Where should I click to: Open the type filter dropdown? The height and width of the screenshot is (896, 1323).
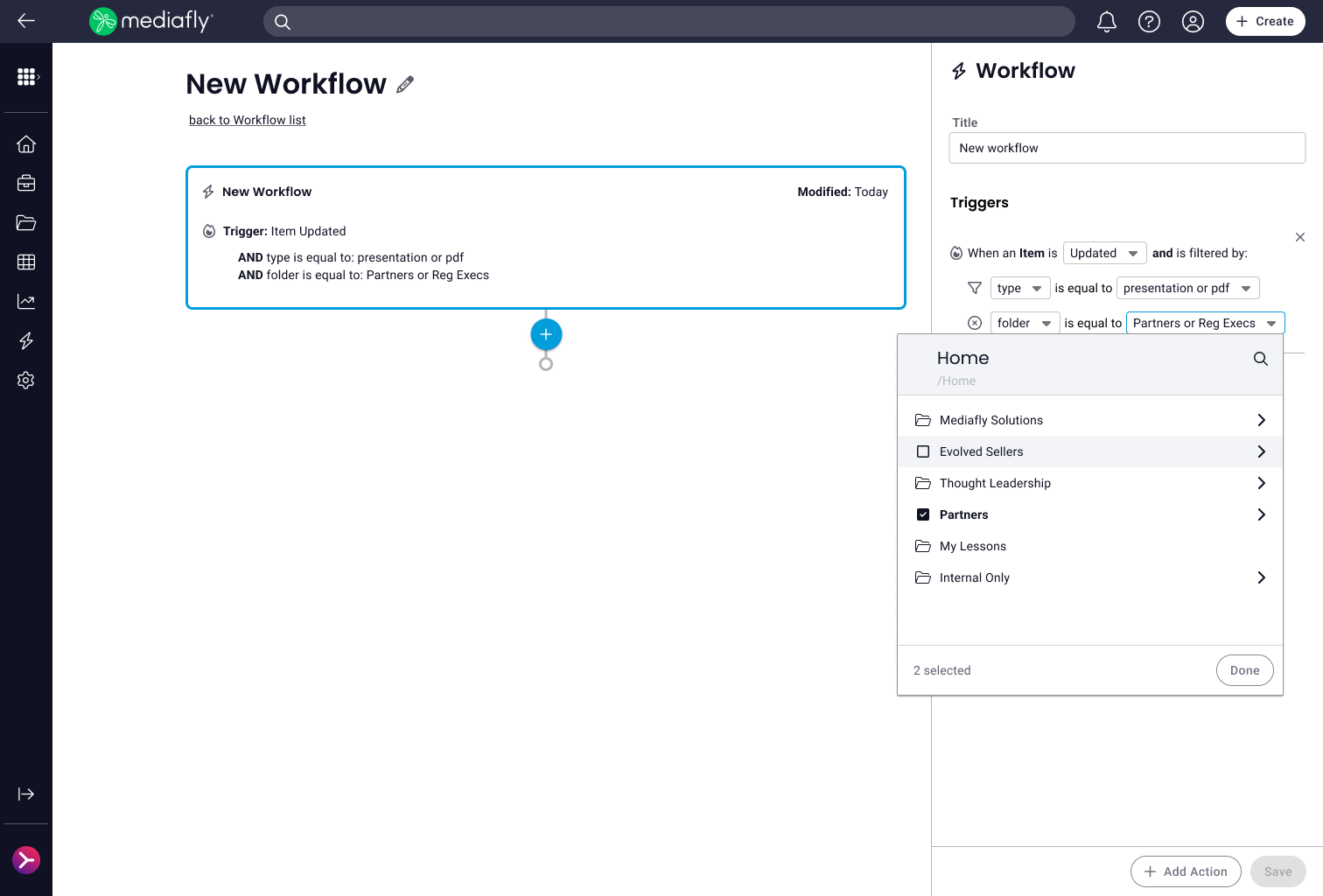pyautogui.click(x=1020, y=288)
